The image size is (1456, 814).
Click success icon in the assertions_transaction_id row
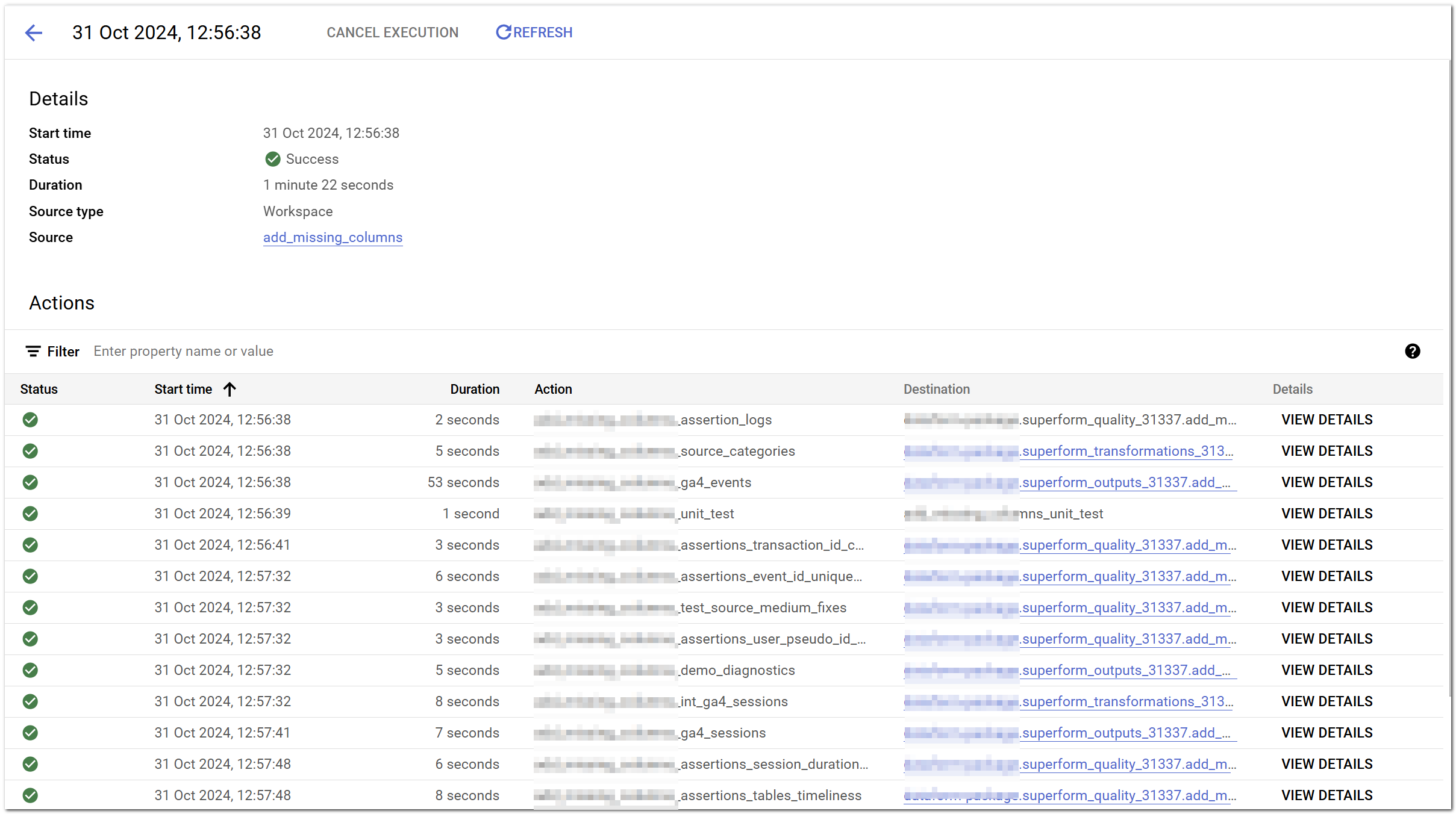pos(30,545)
